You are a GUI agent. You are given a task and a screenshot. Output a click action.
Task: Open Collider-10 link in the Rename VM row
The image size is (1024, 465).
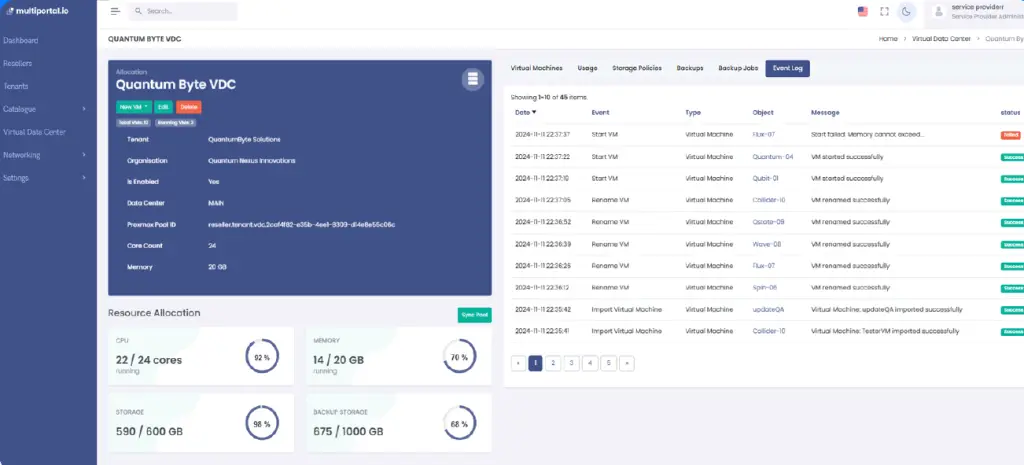[769, 200]
